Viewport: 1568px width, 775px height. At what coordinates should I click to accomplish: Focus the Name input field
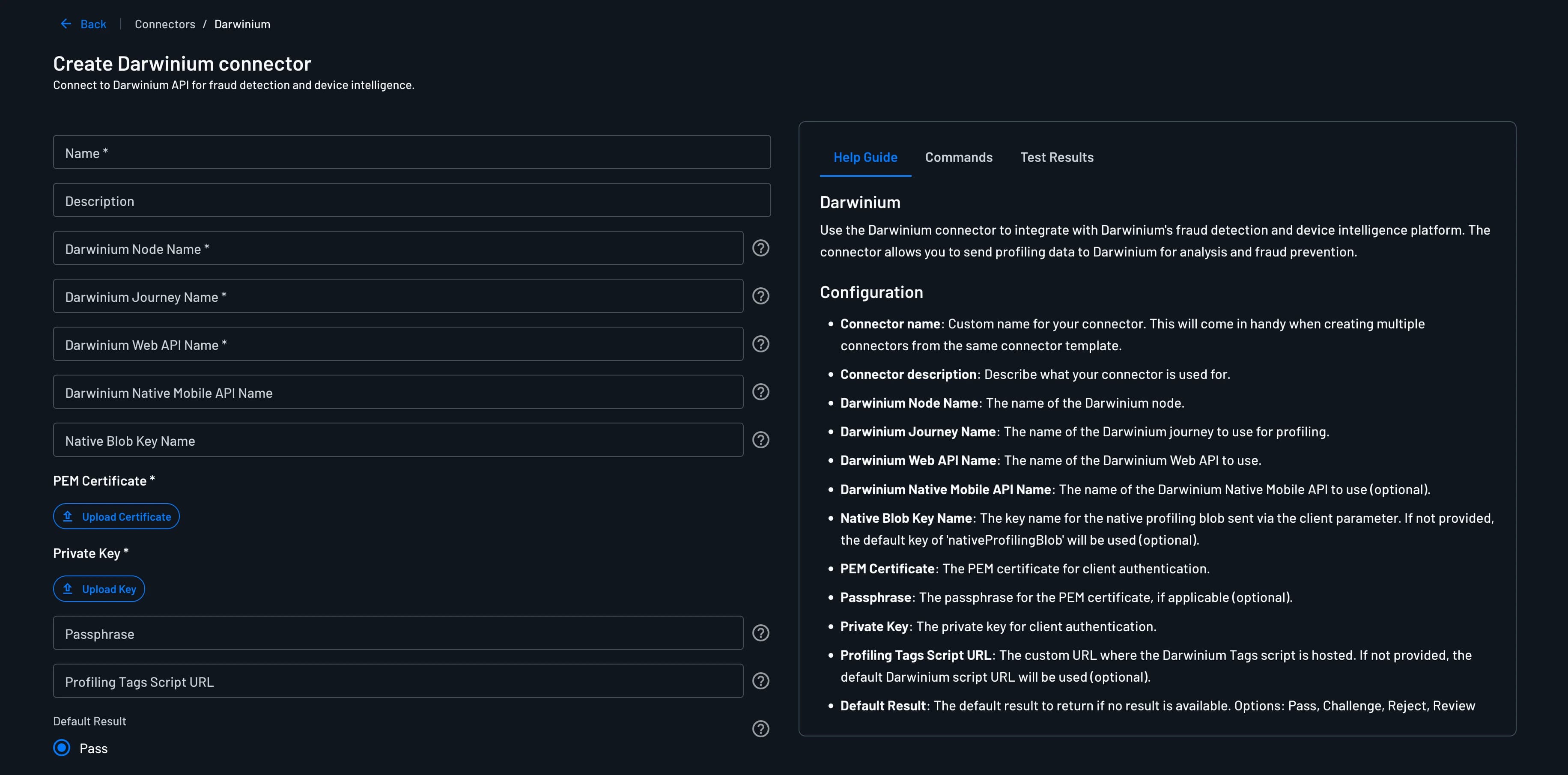coord(411,152)
